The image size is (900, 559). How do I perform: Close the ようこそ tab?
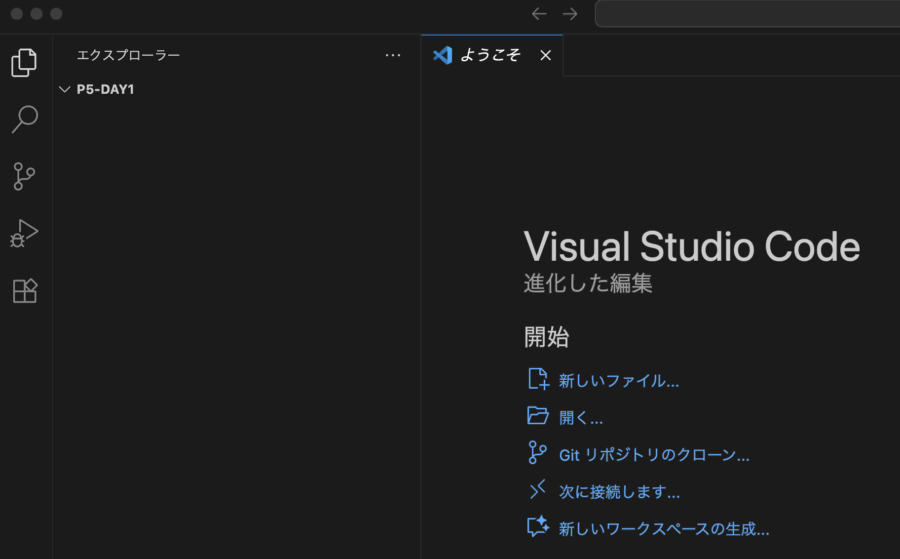pyautogui.click(x=545, y=55)
